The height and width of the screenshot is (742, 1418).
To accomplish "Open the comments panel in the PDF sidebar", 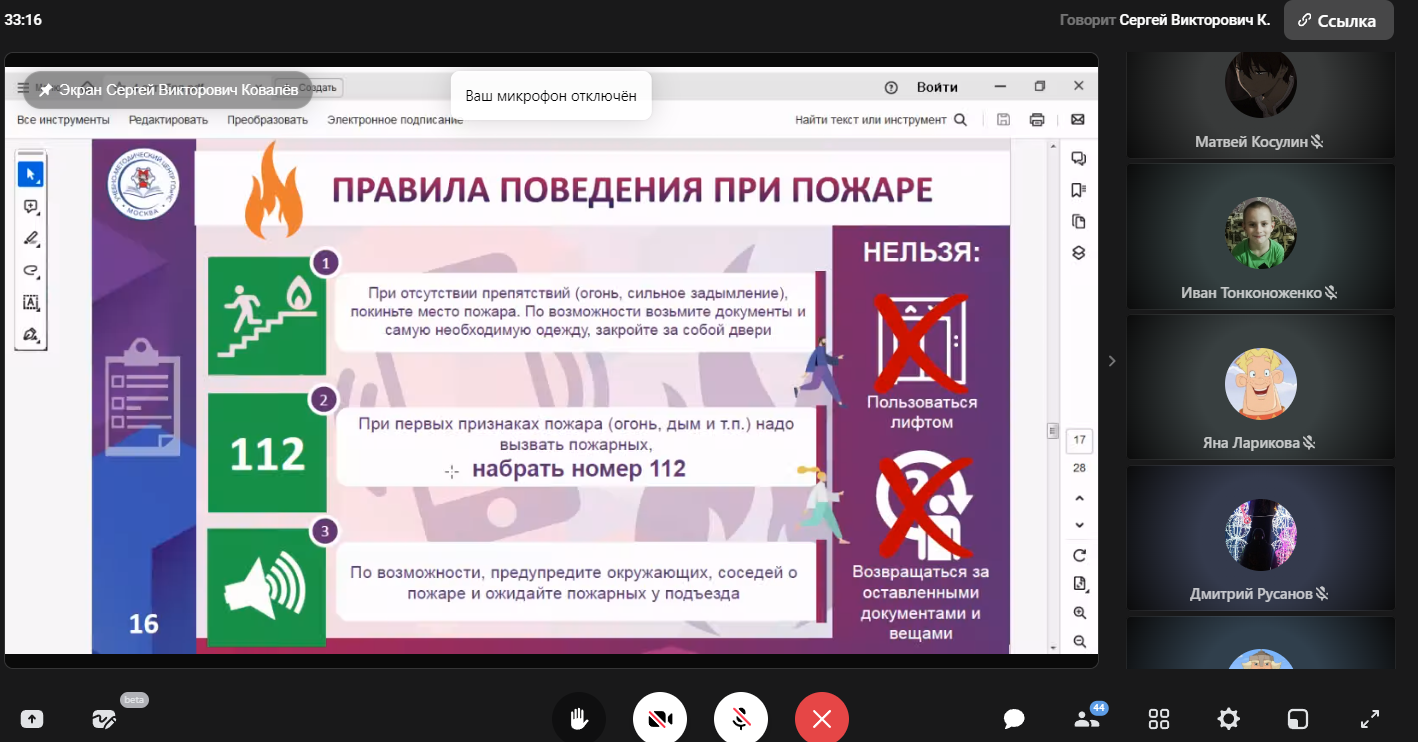I will (1079, 158).
